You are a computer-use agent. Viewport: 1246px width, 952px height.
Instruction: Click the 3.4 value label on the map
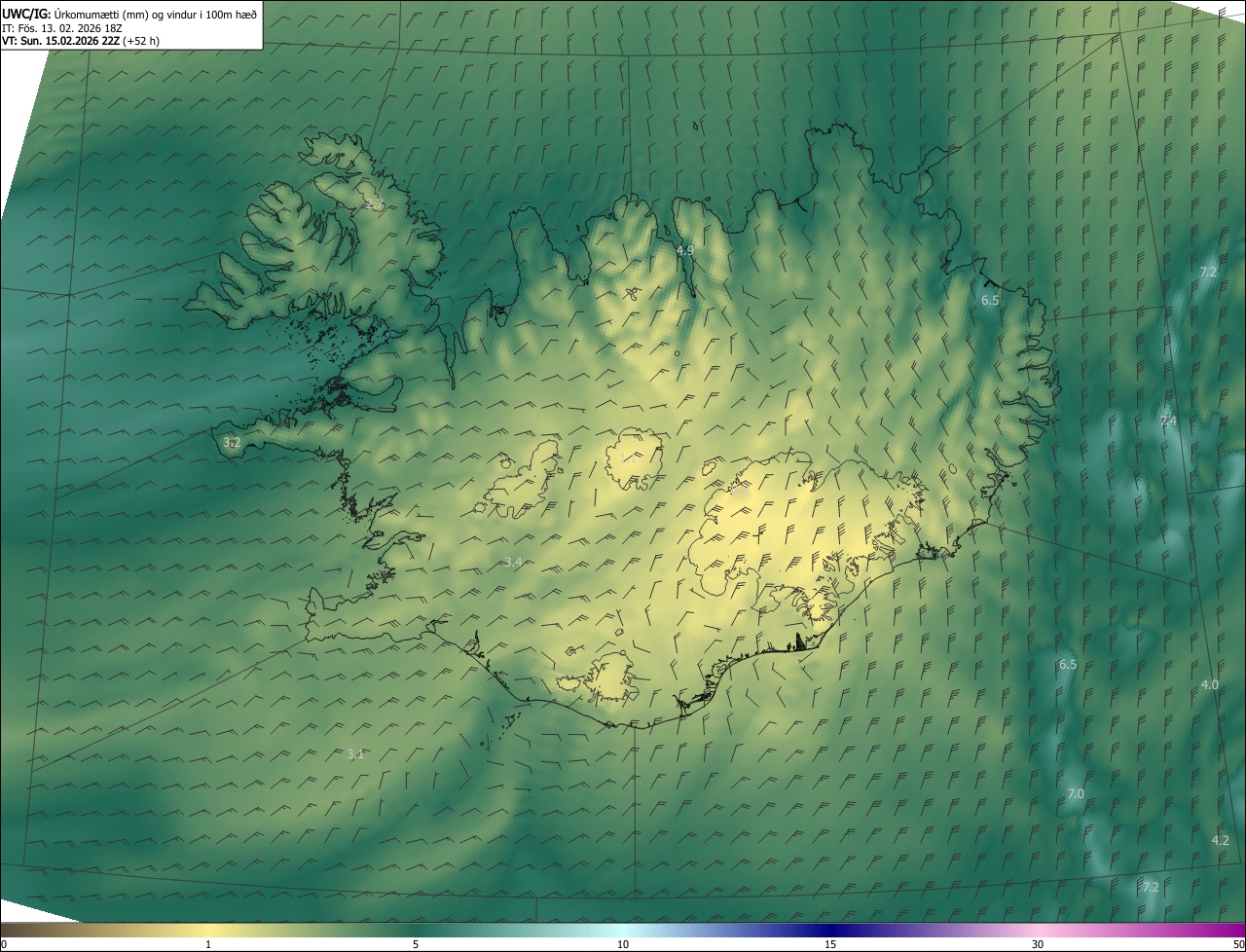pyautogui.click(x=514, y=562)
